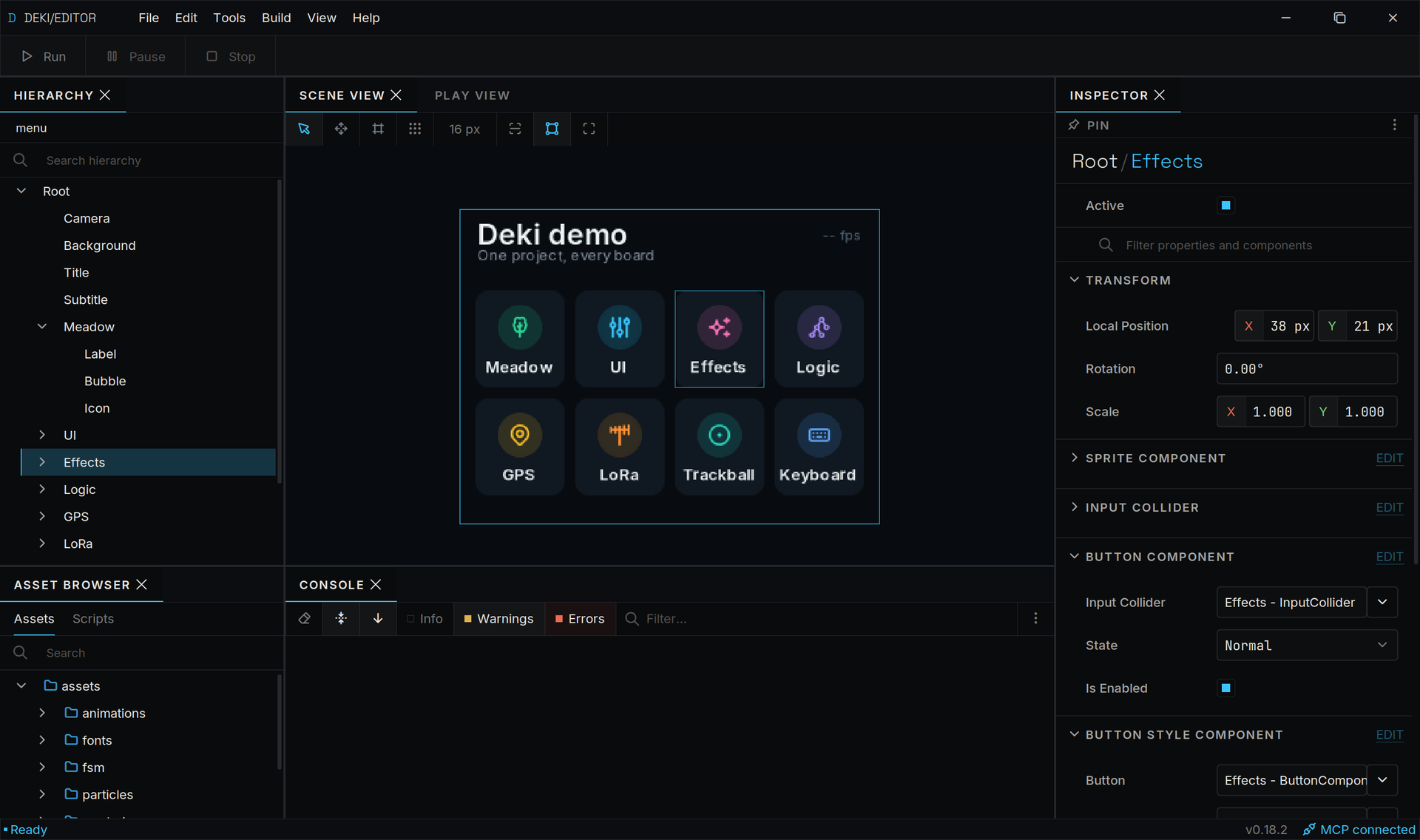Click the fullscreen frame icon in scene toolbar
1420x840 pixels.
tap(589, 129)
